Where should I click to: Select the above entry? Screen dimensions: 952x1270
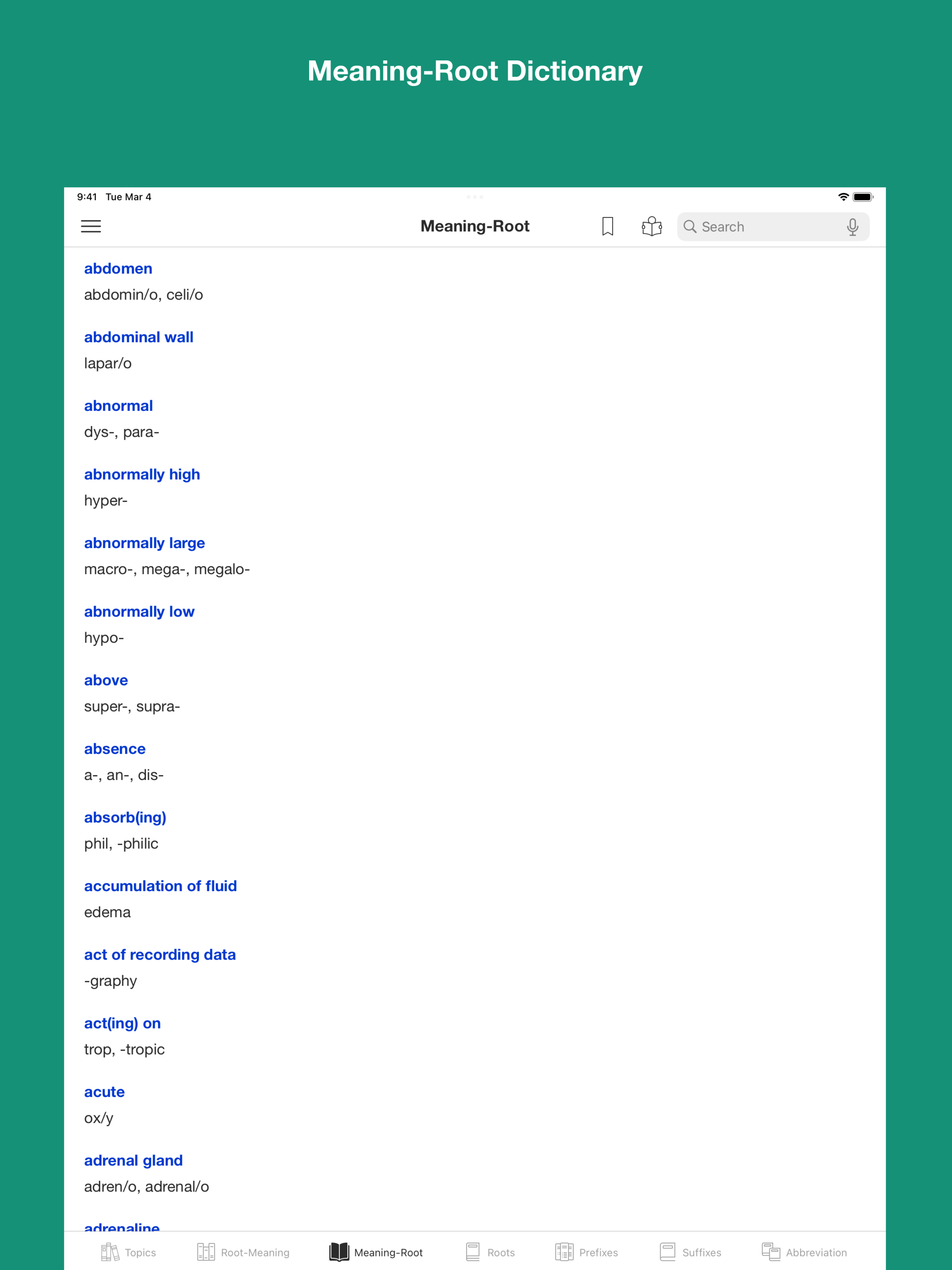[106, 681]
